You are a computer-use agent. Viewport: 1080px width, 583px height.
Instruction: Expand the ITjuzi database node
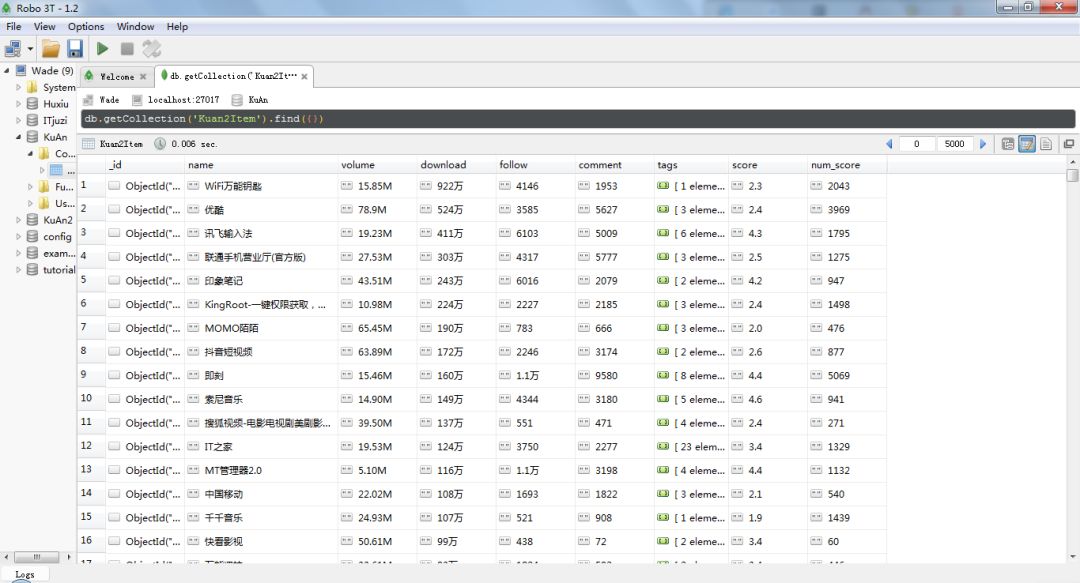click(19, 120)
